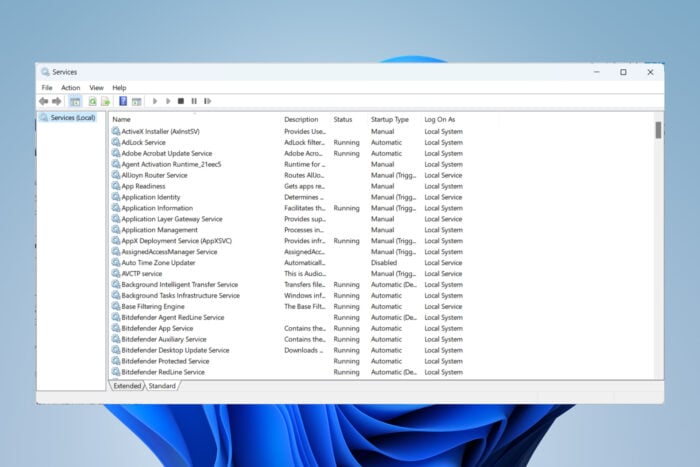Select the Auto Time Zone Updater service
This screenshot has height=467, width=700.
158,262
